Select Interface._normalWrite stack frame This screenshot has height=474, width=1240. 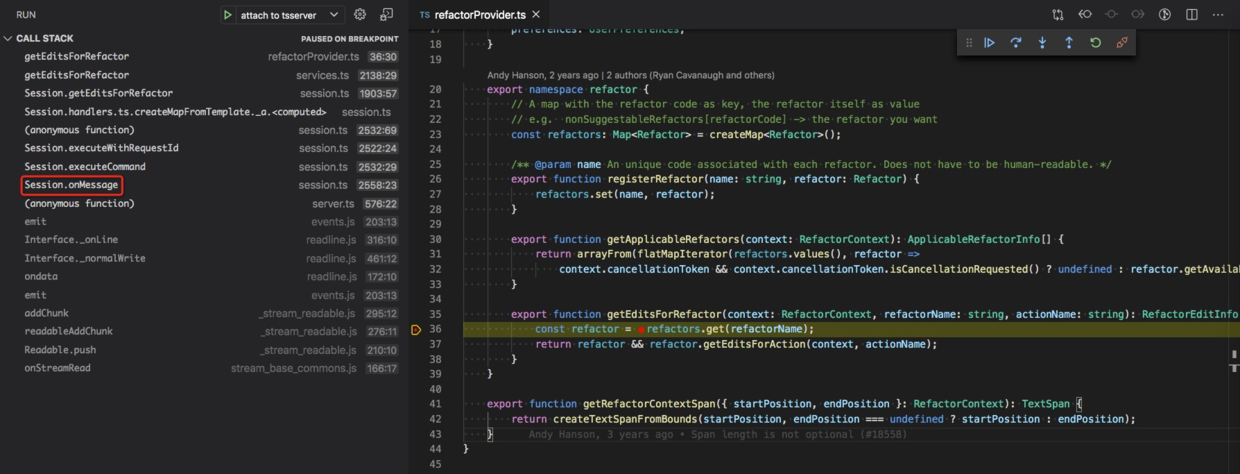204,258
